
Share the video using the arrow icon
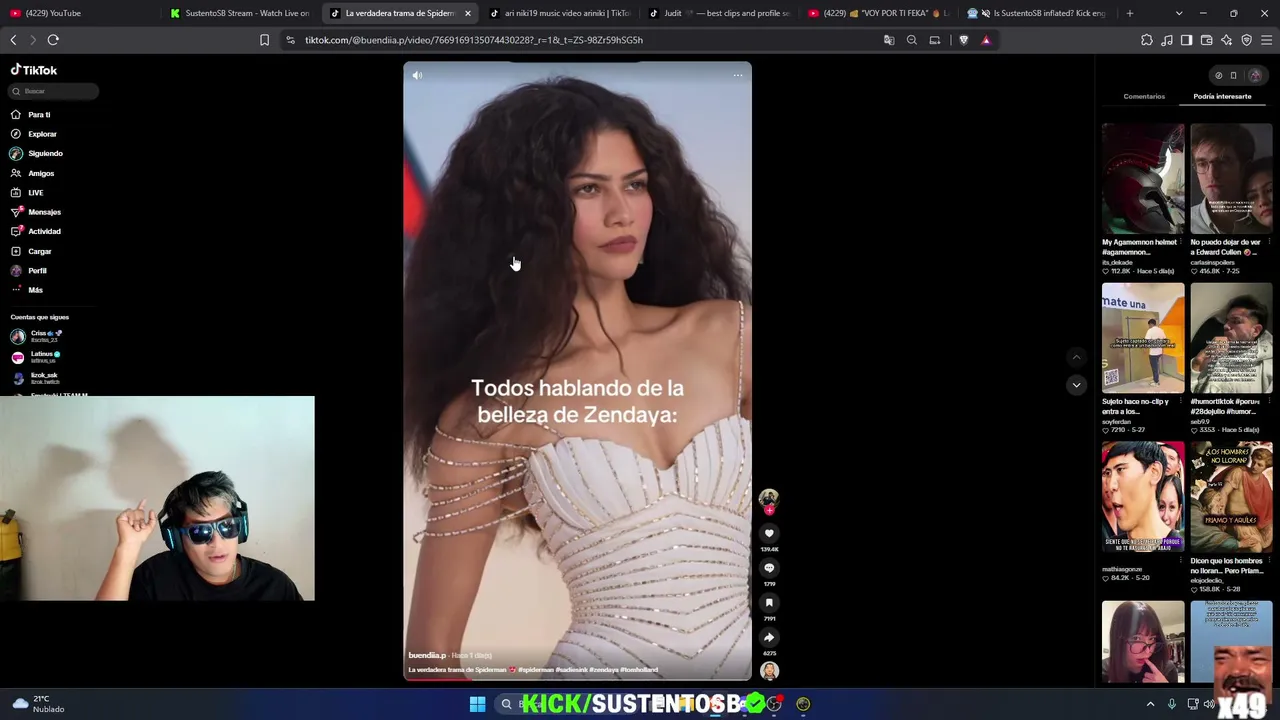coord(769,637)
